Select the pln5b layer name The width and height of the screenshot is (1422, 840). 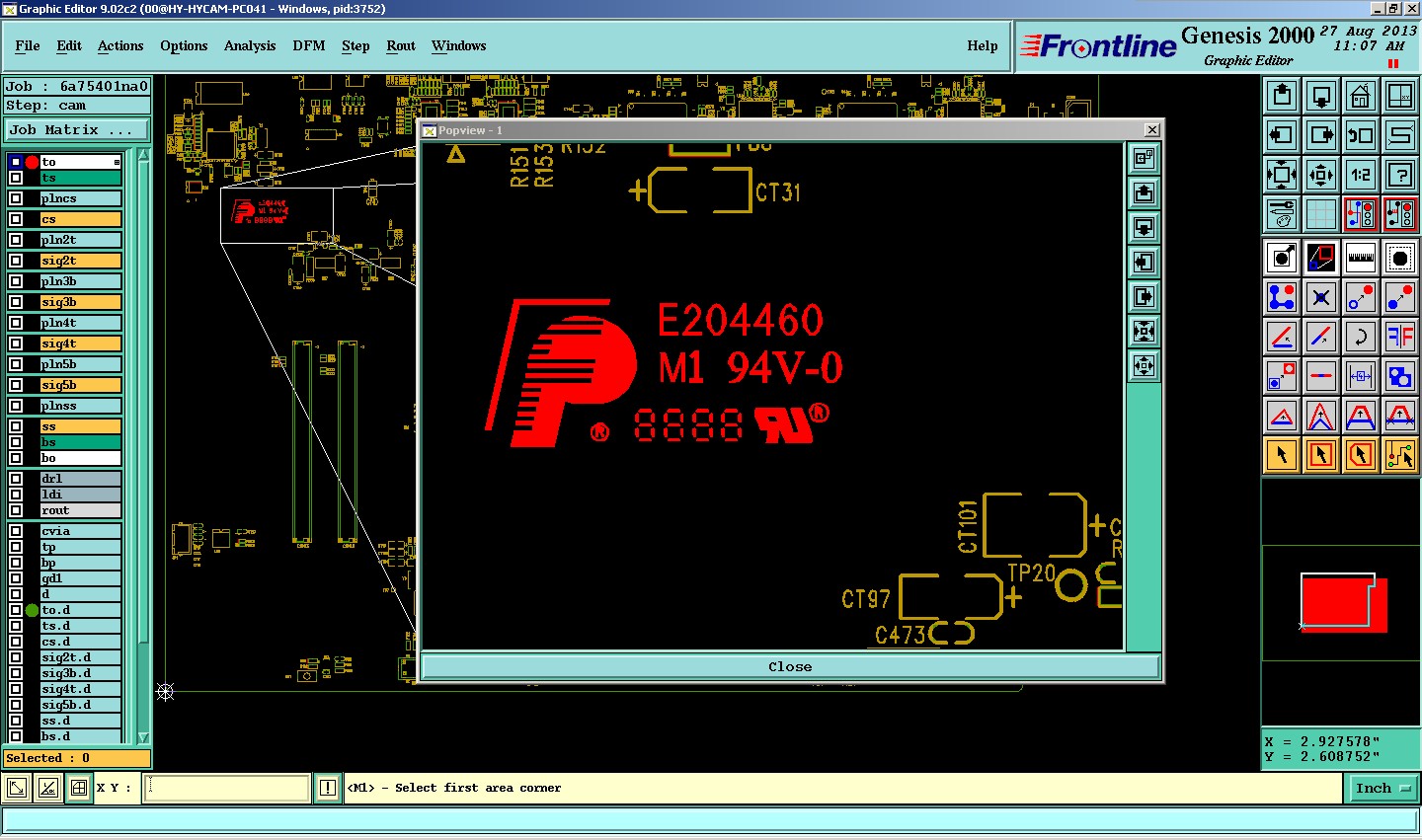tap(80, 364)
